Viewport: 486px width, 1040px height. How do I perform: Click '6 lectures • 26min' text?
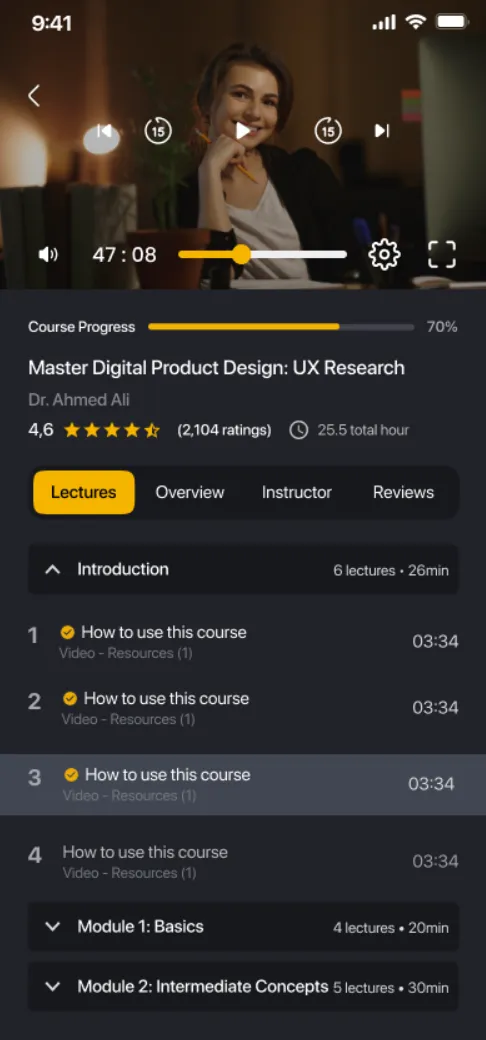(391, 570)
